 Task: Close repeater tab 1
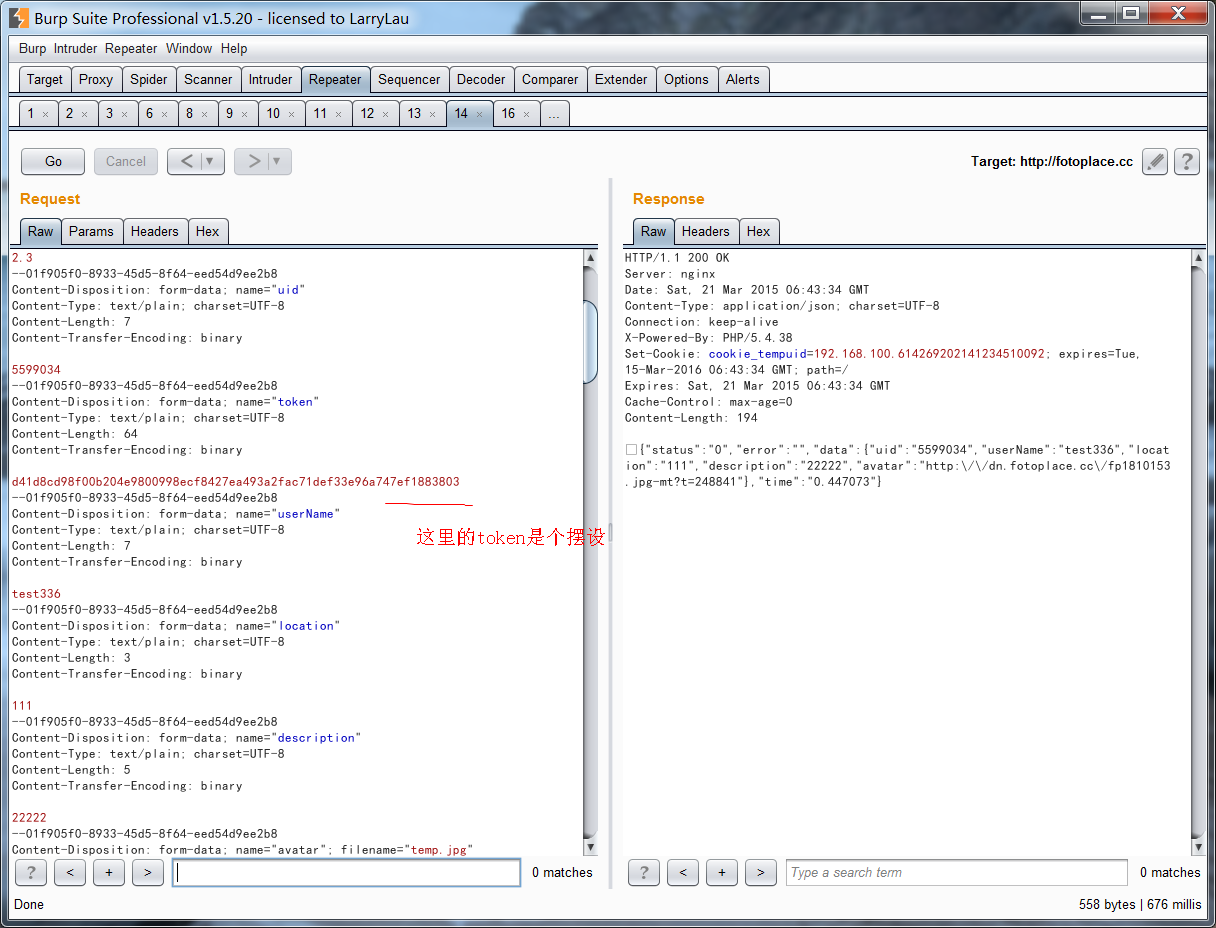tap(45, 115)
